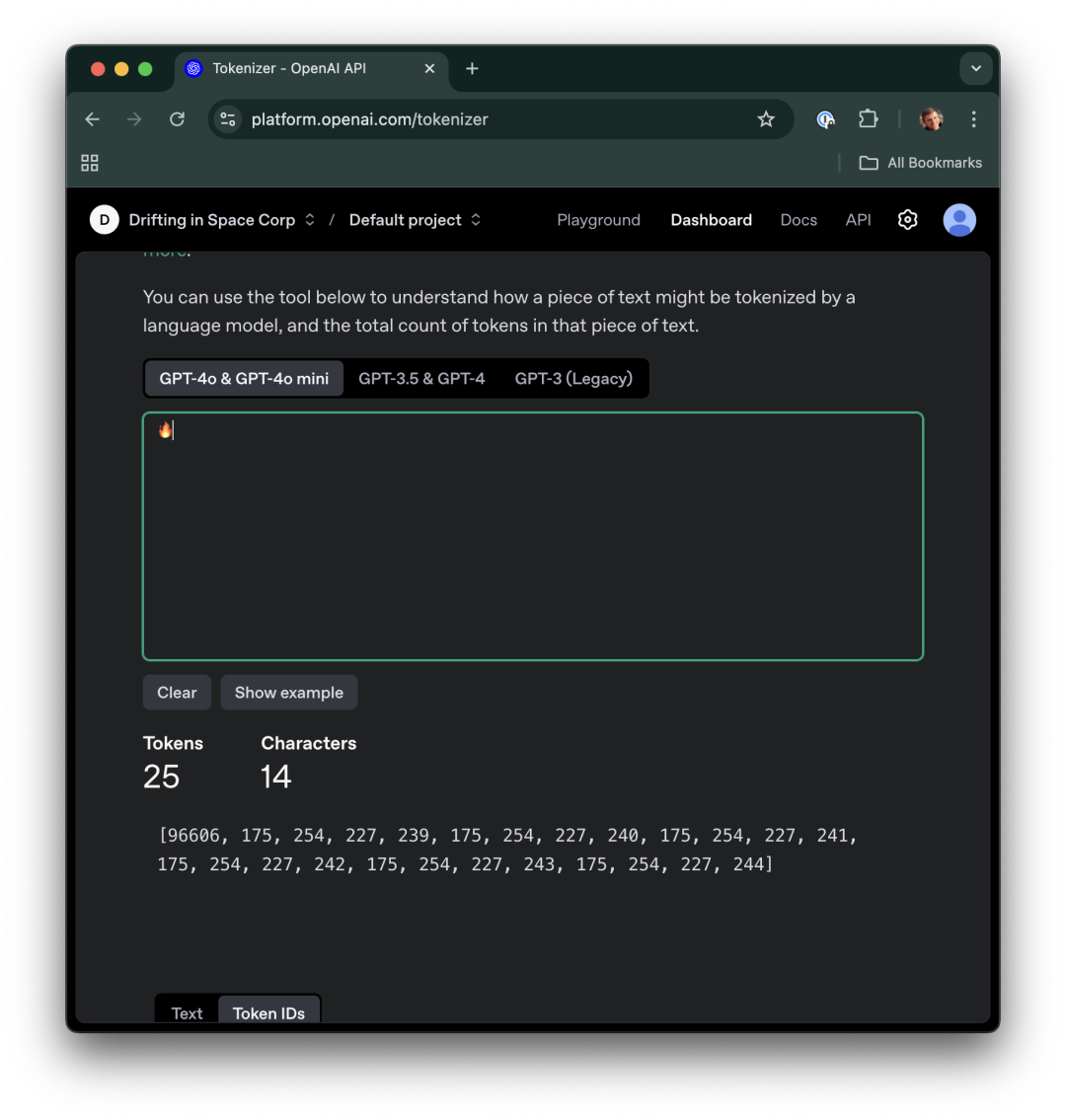Click the Tokens count 25
This screenshot has width=1066, height=1120.
[x=162, y=778]
